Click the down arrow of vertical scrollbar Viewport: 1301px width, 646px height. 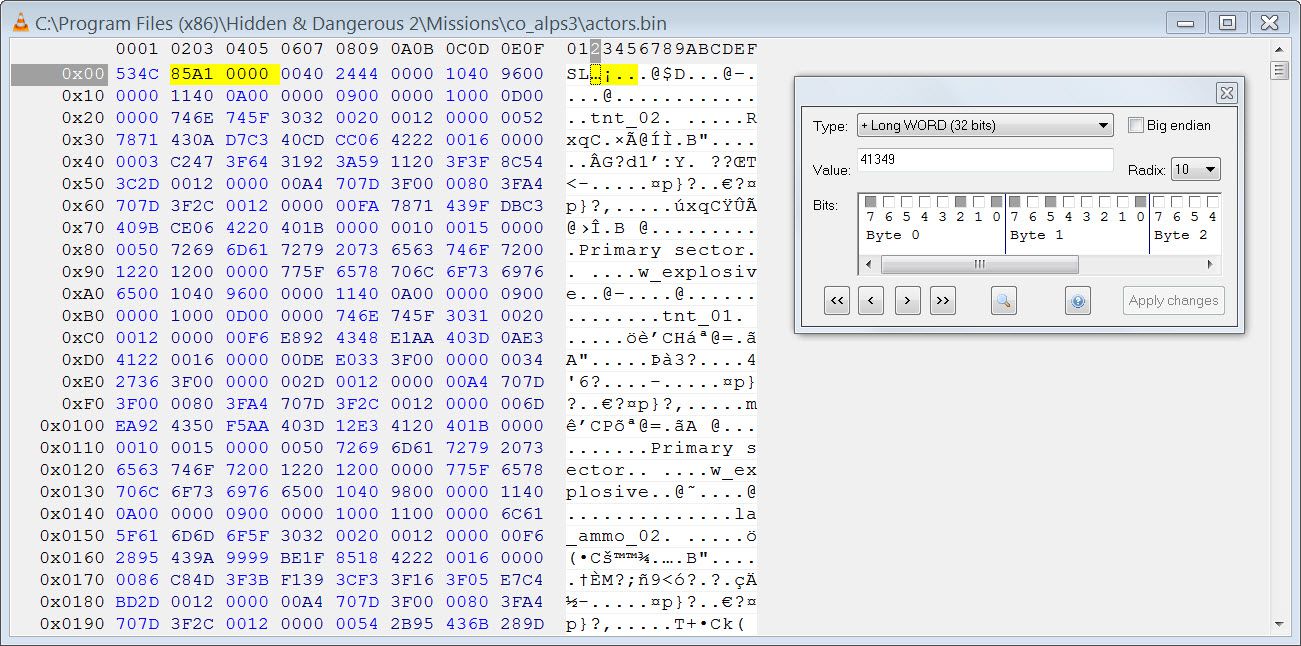[x=1279, y=625]
